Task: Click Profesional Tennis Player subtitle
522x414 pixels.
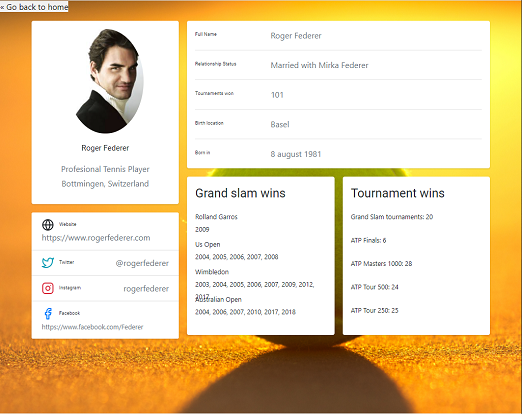Action: 105,169
